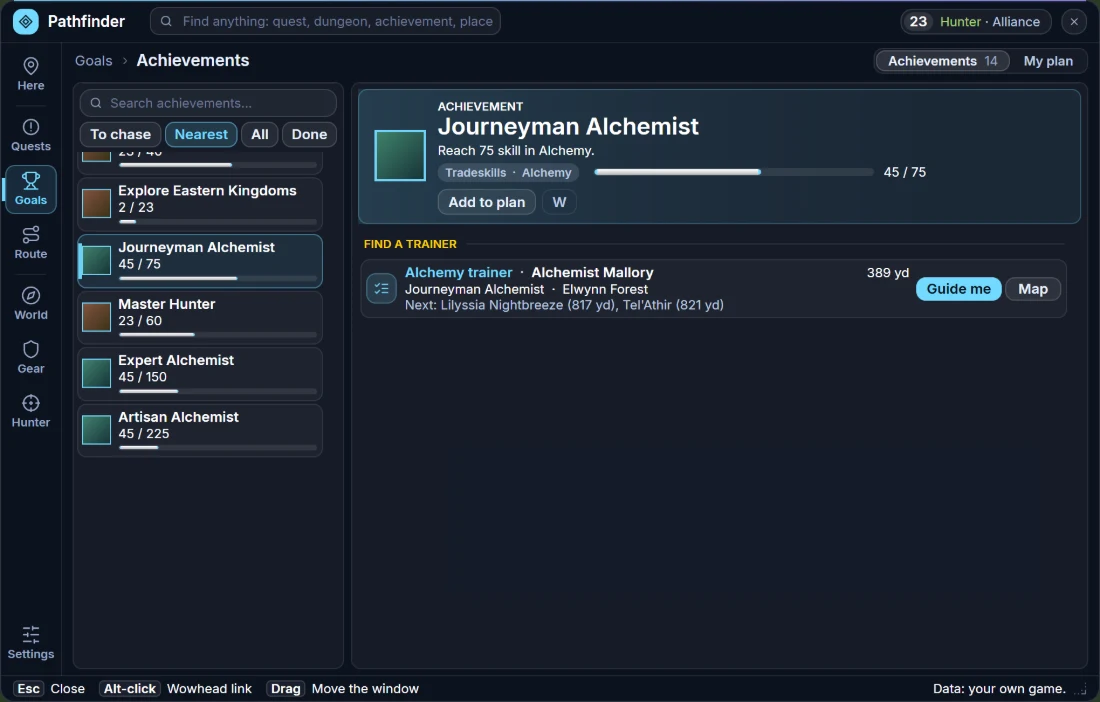1100x702 pixels.
Task: Click the W Wowhead button
Action: [559, 202]
